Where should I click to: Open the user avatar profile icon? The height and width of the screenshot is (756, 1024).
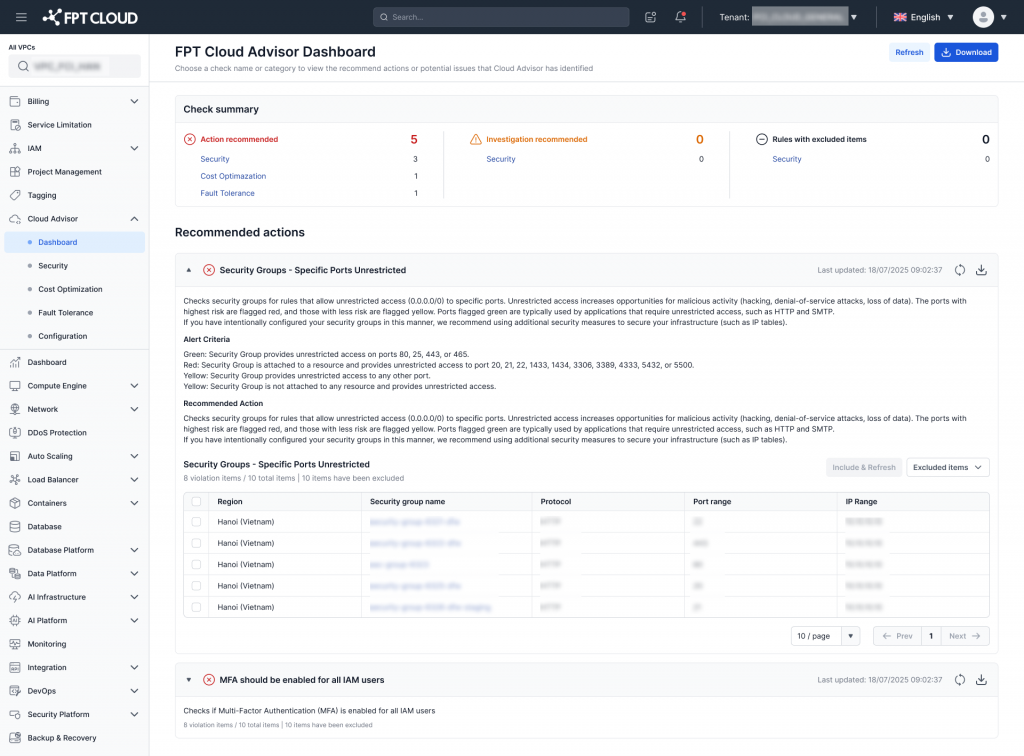click(983, 17)
